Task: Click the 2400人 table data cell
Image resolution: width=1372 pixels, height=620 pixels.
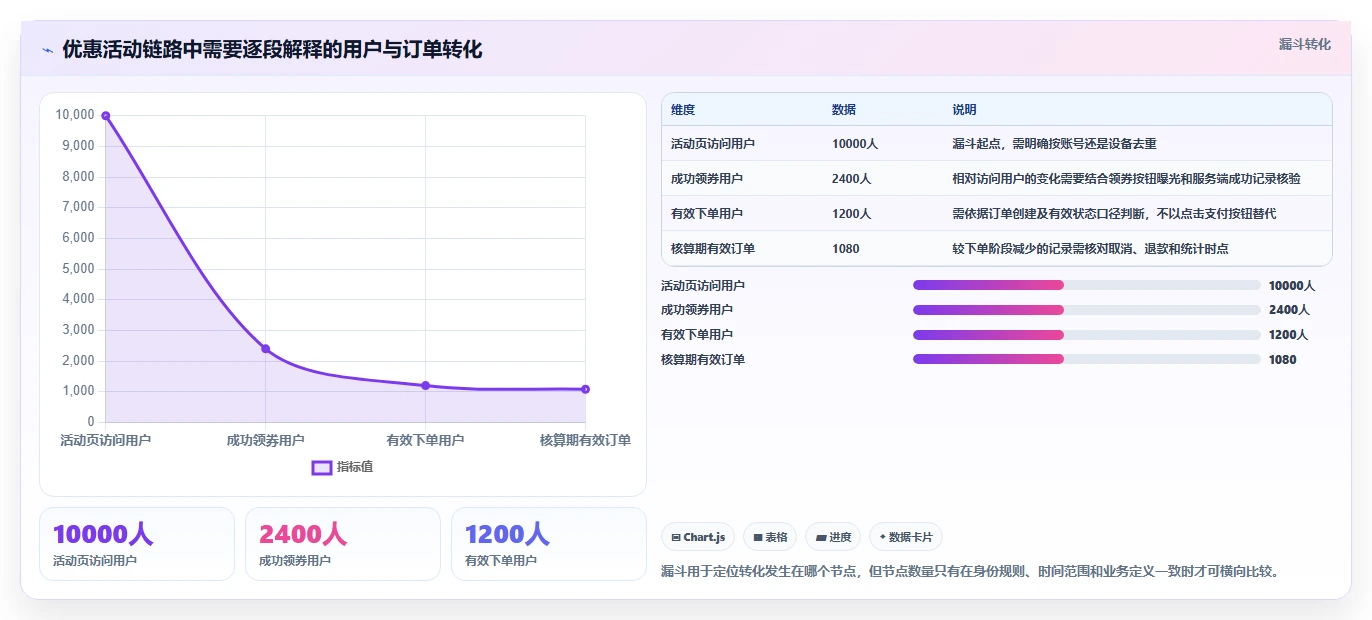Action: 882,179
